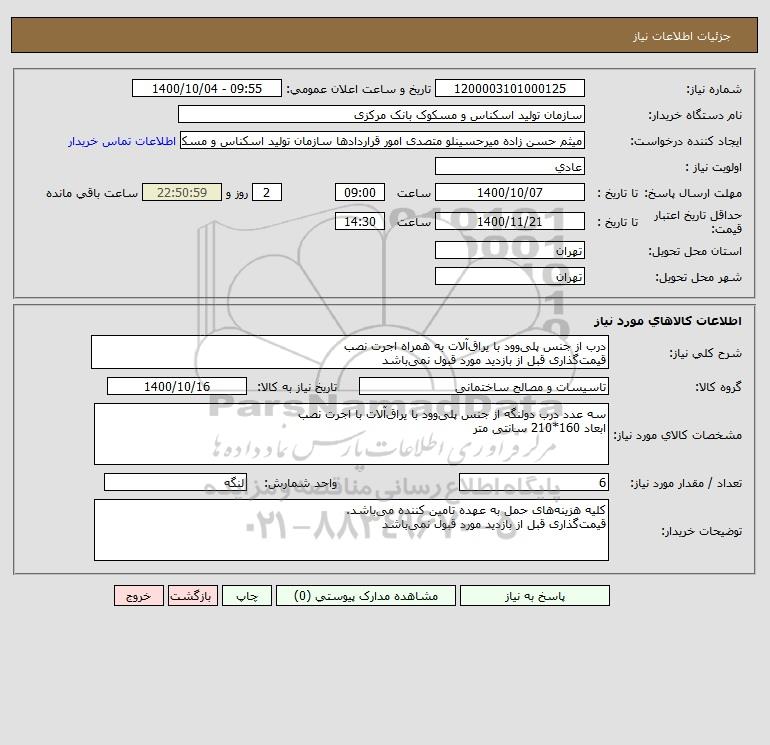
Task: Click need-by date field 1400/10/16
Action: 177,386
